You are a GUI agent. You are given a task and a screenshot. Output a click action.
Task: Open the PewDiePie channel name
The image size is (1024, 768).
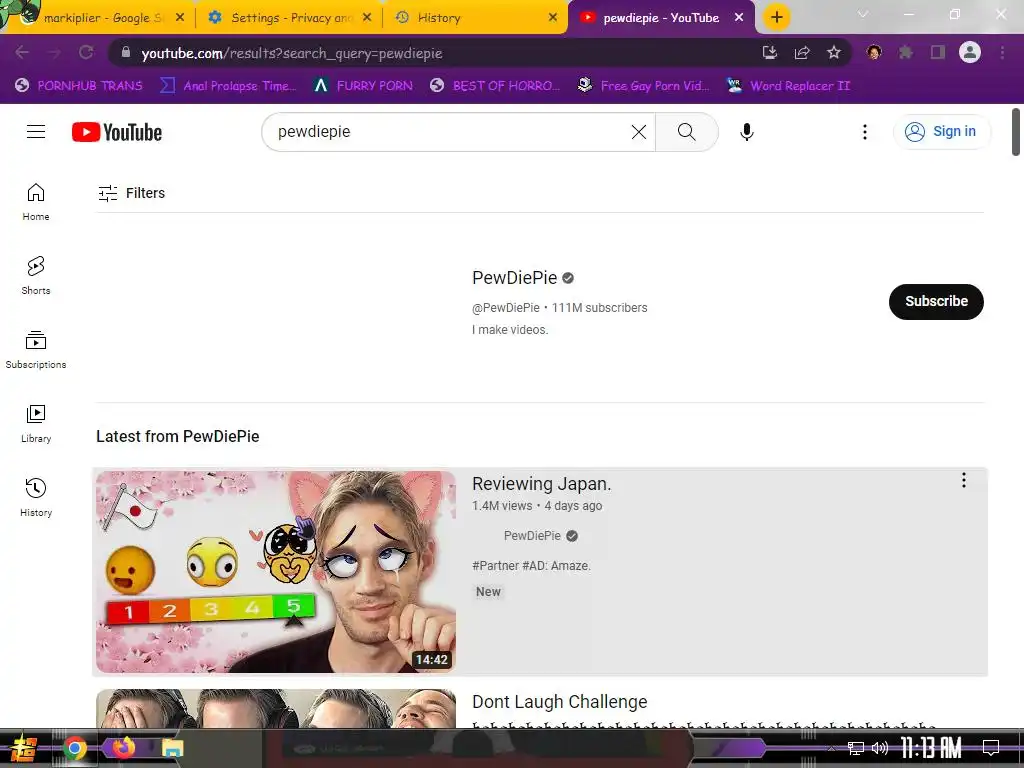click(x=515, y=278)
